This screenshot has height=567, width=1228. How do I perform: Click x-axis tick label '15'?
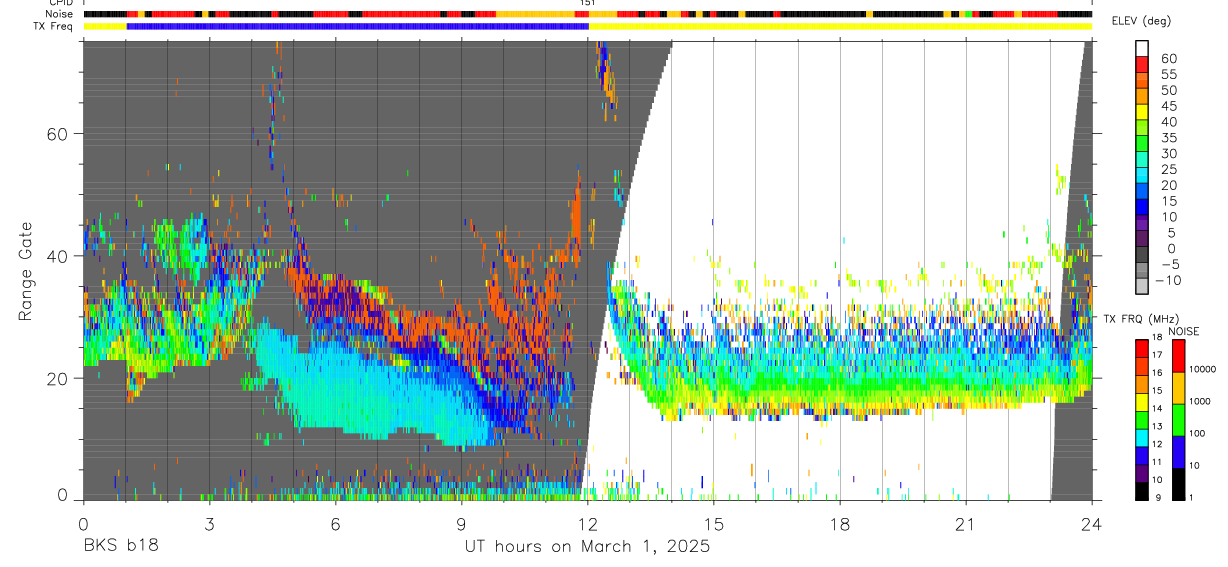[713, 524]
